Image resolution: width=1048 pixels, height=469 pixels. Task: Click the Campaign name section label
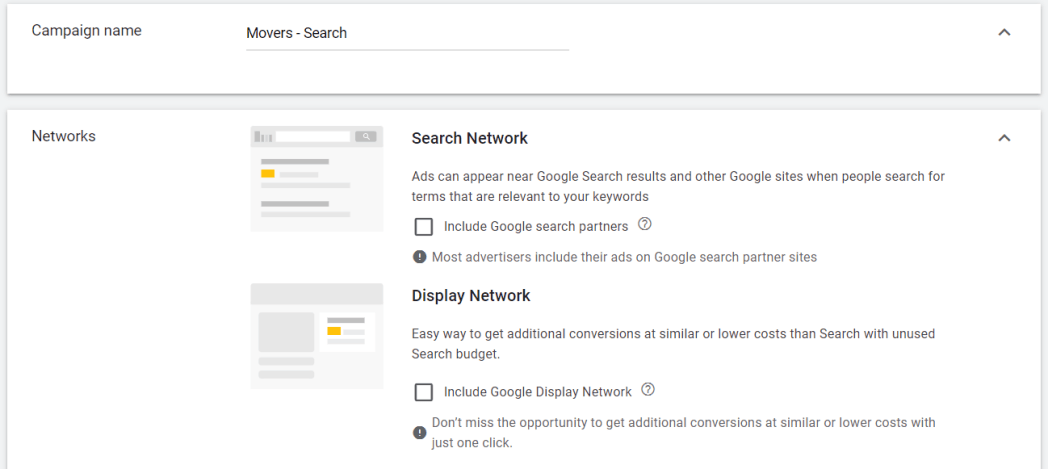pyautogui.click(x=87, y=31)
